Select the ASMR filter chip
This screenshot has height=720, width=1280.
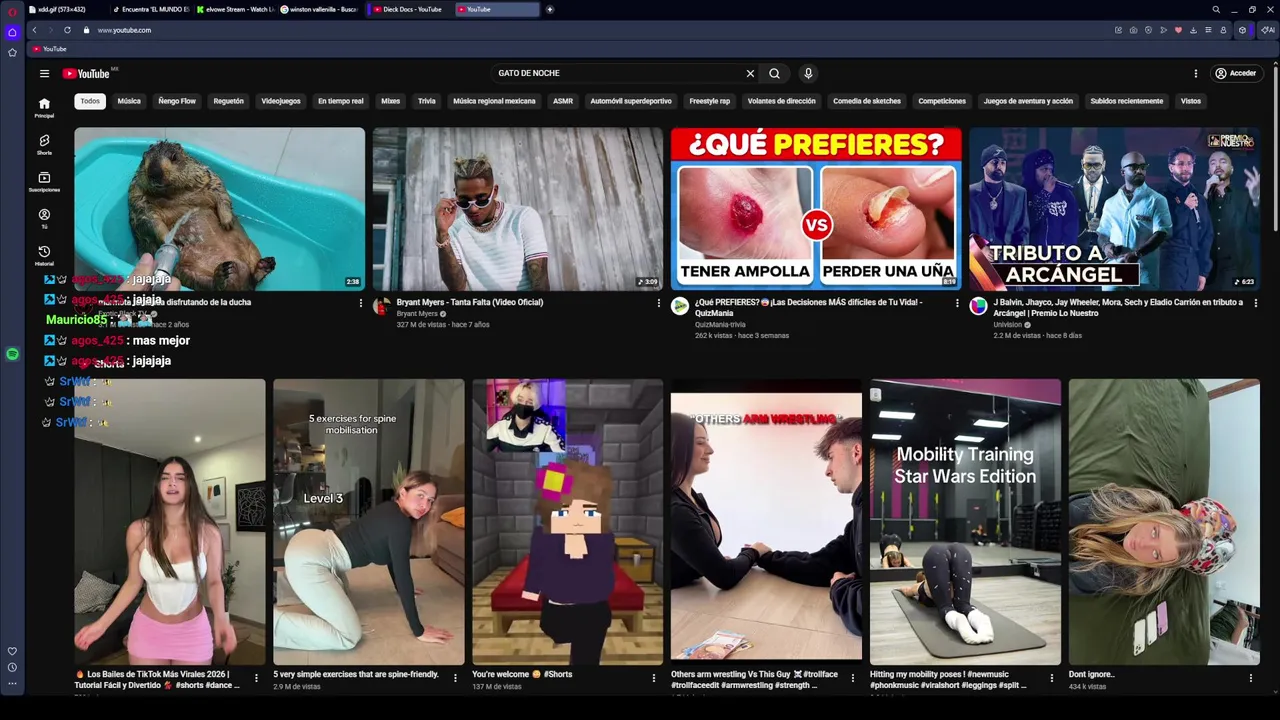coord(563,101)
